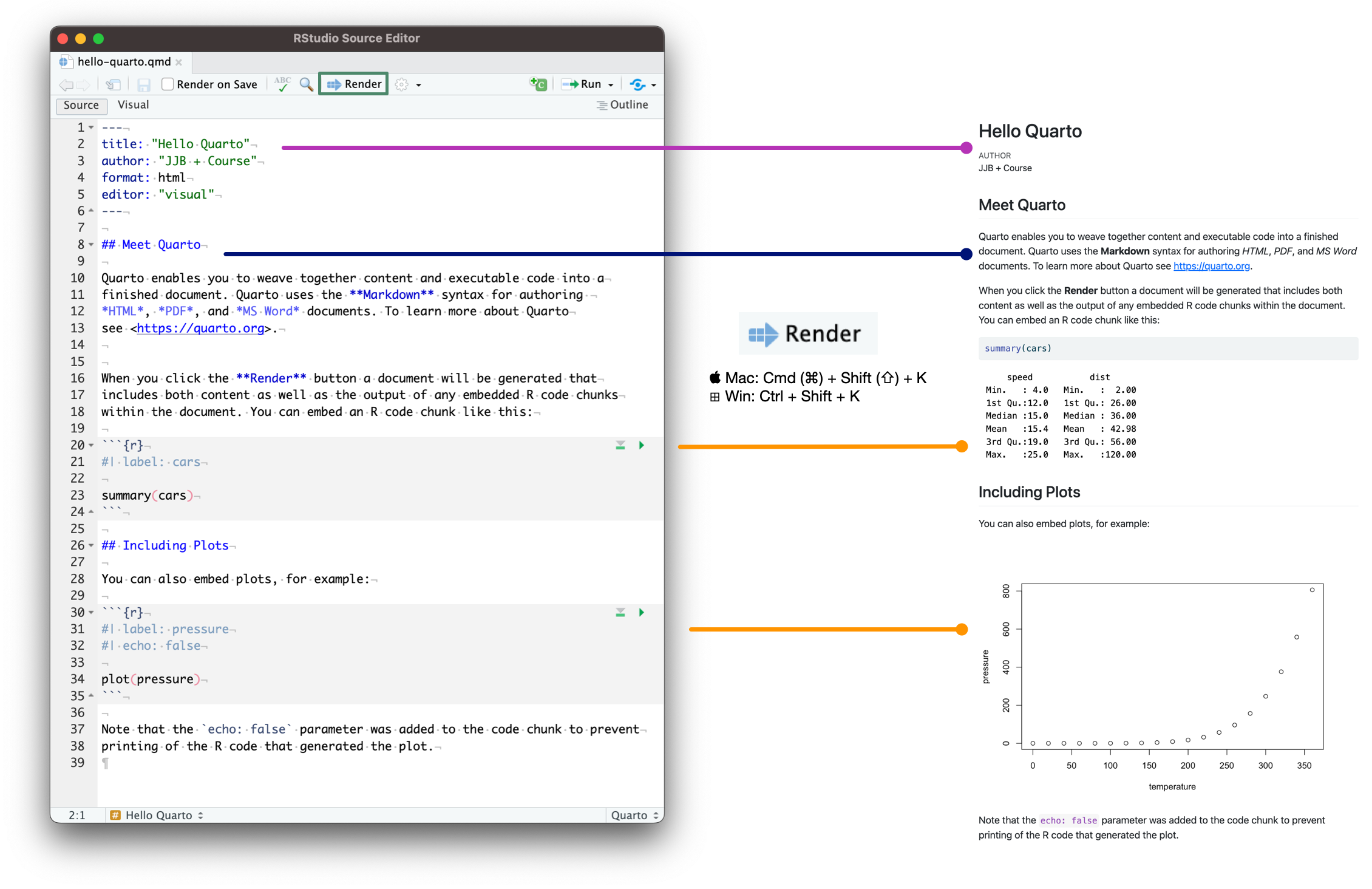The height and width of the screenshot is (889, 1372).
Task: Switch to the Visual editor mode
Action: [x=133, y=105]
